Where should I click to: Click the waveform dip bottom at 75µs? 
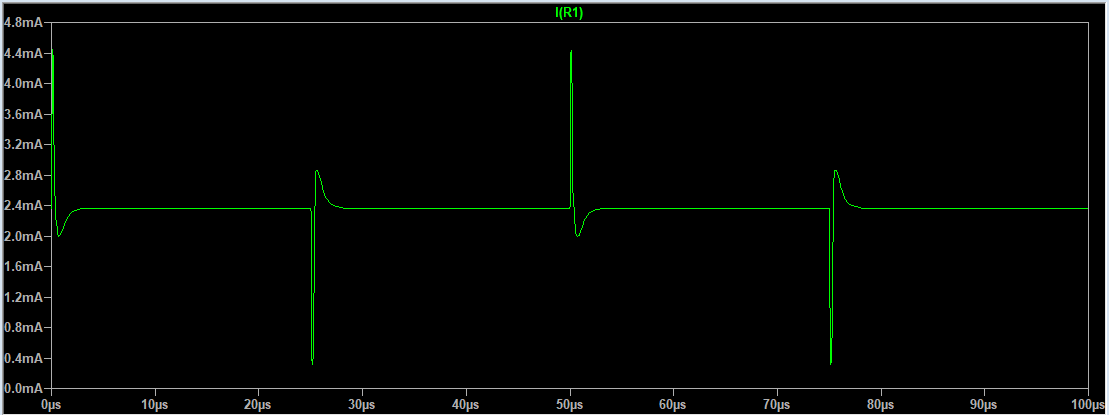[830, 363]
